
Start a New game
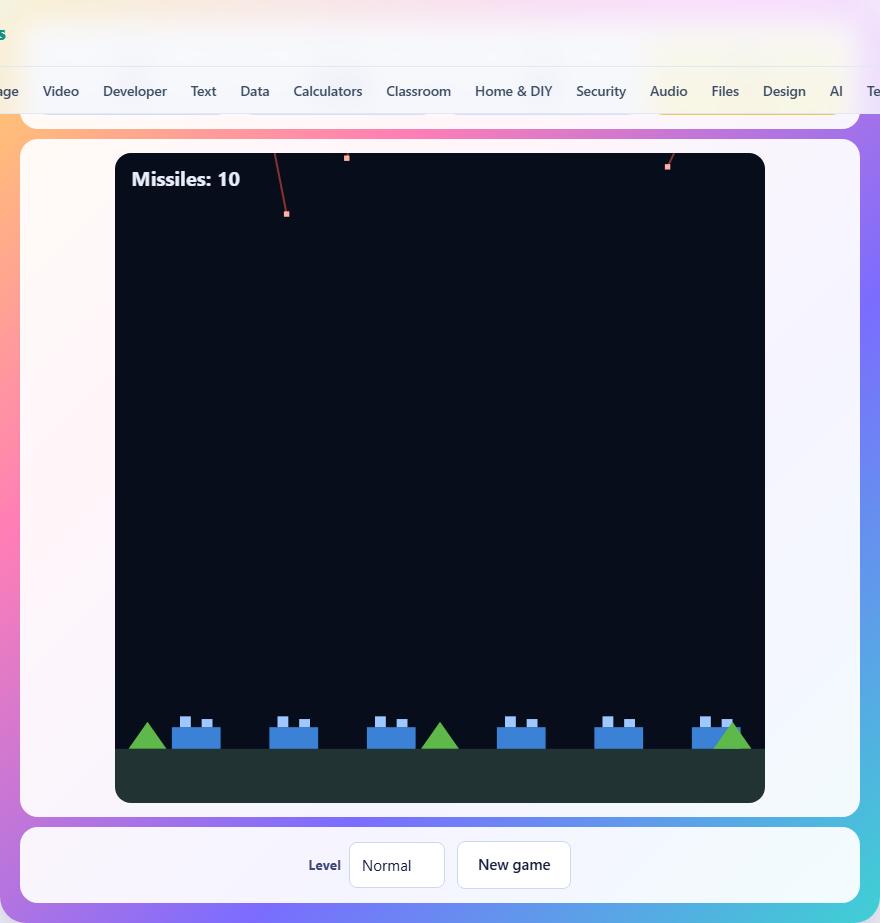click(514, 865)
